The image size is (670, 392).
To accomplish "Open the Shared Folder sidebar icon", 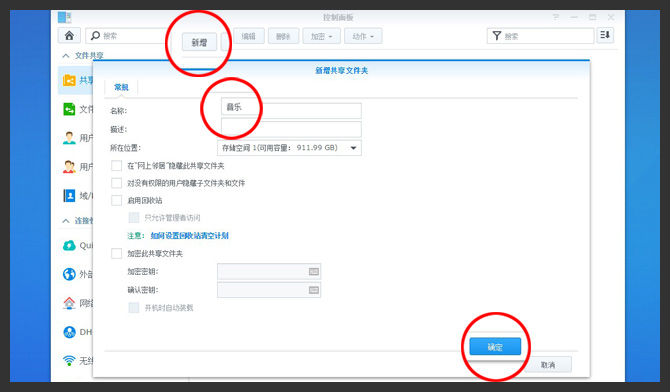I will [x=69, y=80].
